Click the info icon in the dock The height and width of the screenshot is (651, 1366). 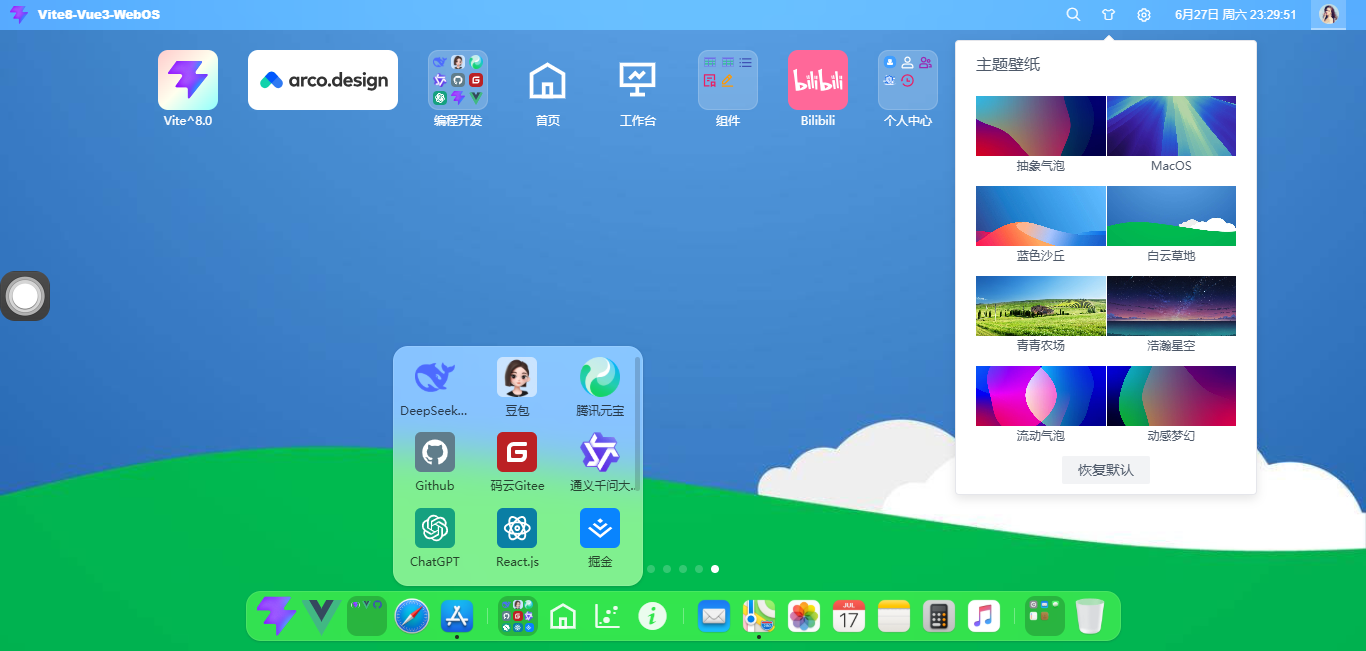coord(653,616)
